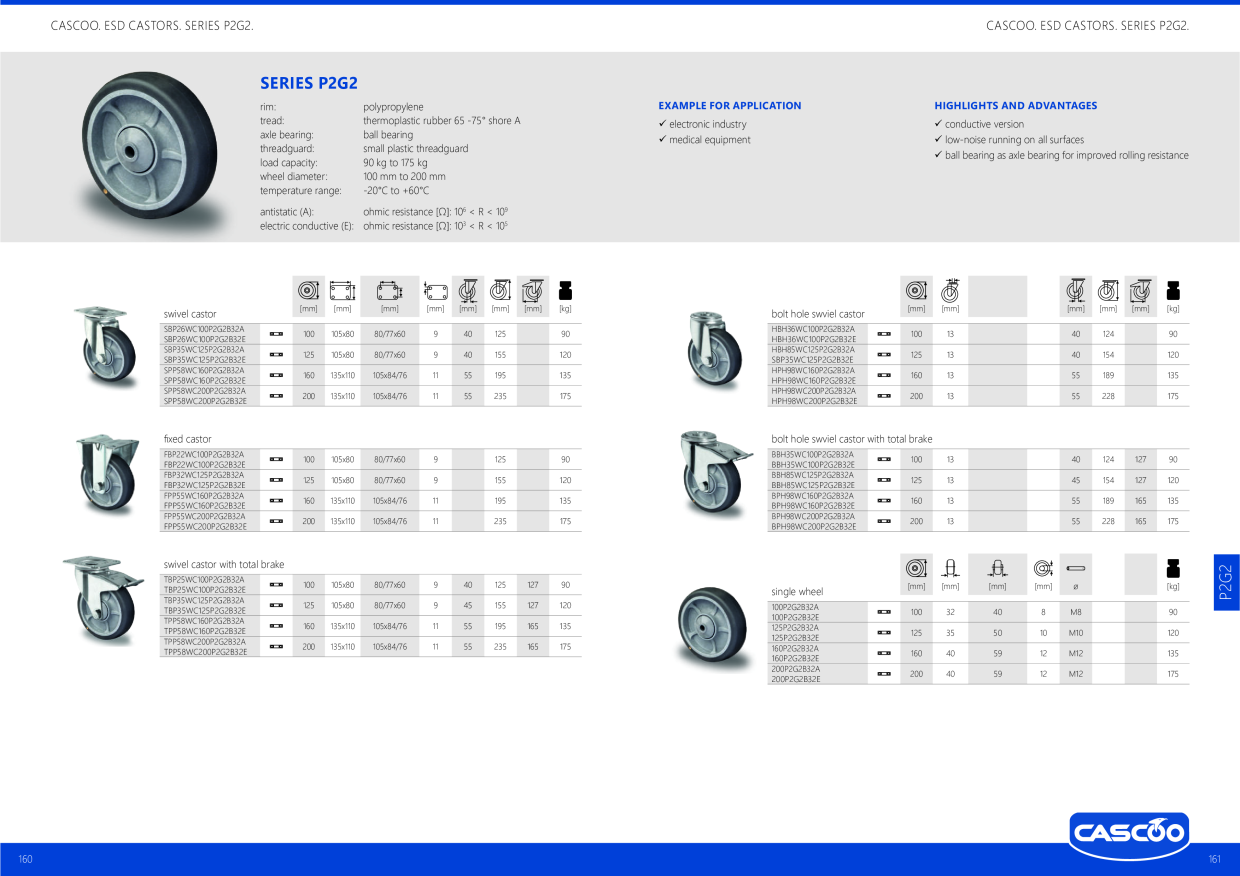Click the '-20°C to +60°C' temperature range
The width and height of the screenshot is (1240, 876).
[x=396, y=191]
